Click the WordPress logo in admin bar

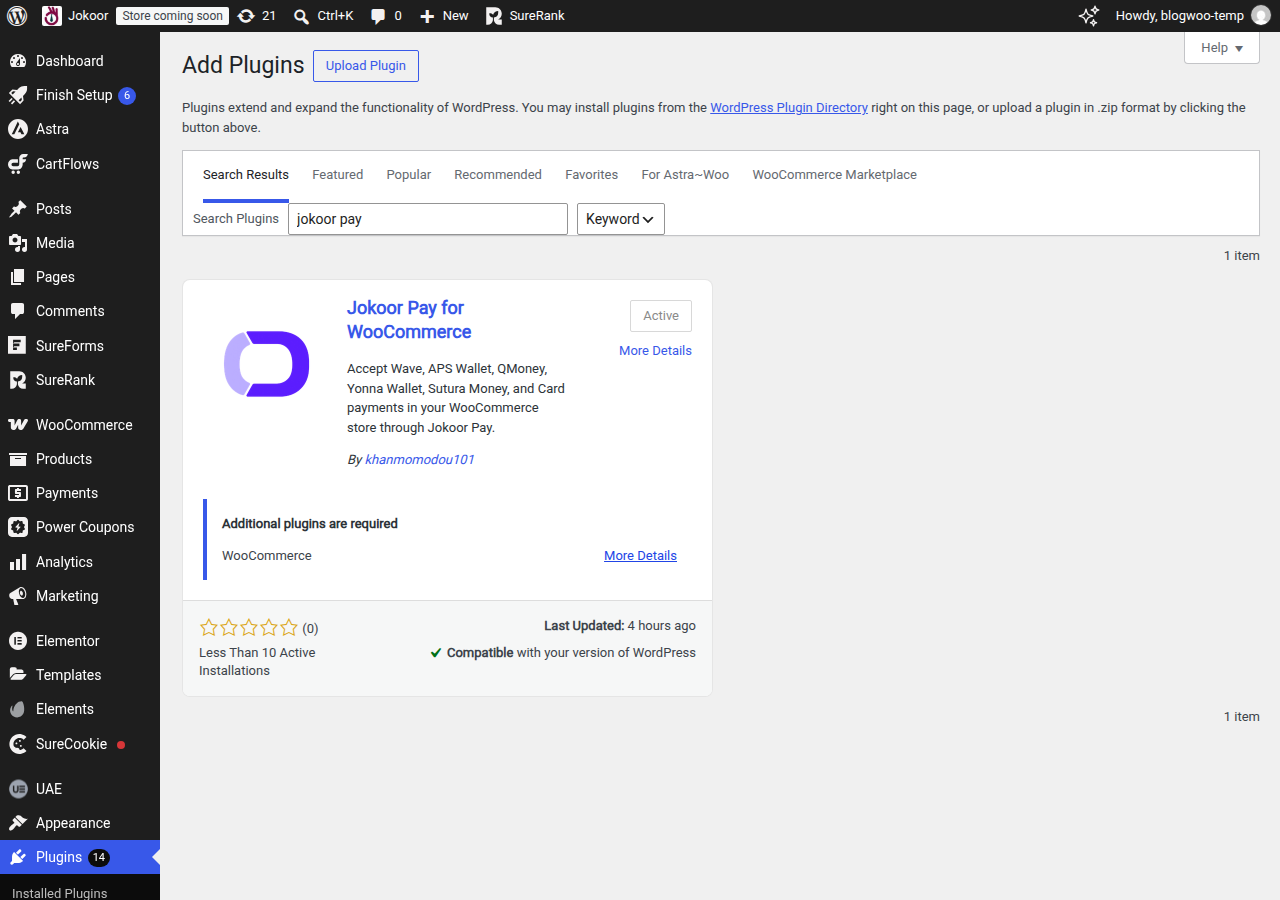click(17, 16)
